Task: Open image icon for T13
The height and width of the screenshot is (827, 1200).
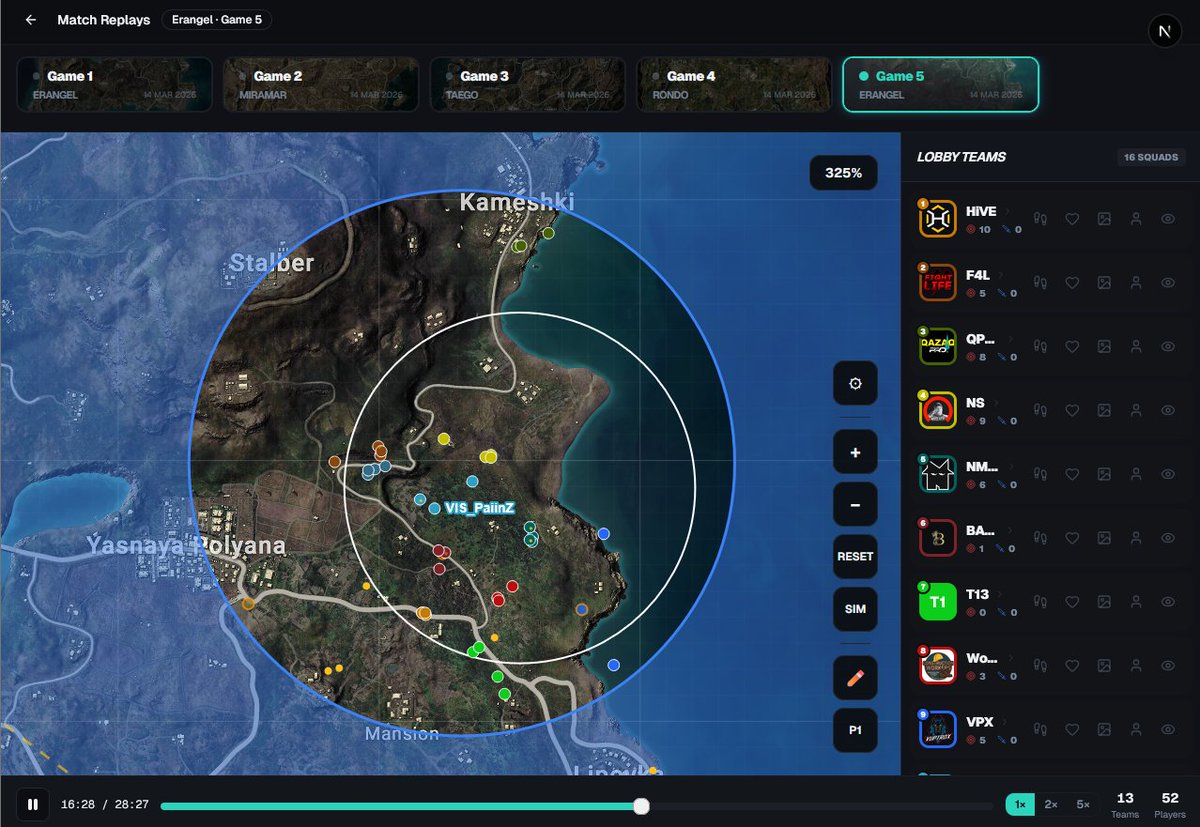Action: tap(1104, 603)
